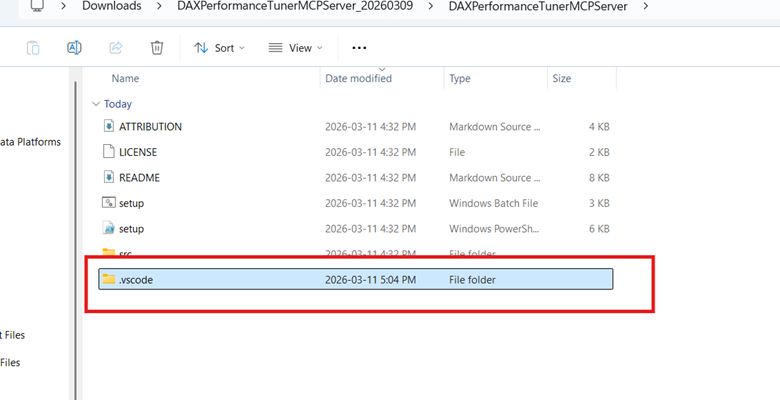The height and width of the screenshot is (400, 780).
Task: Click the Type column header
Action: [460, 78]
